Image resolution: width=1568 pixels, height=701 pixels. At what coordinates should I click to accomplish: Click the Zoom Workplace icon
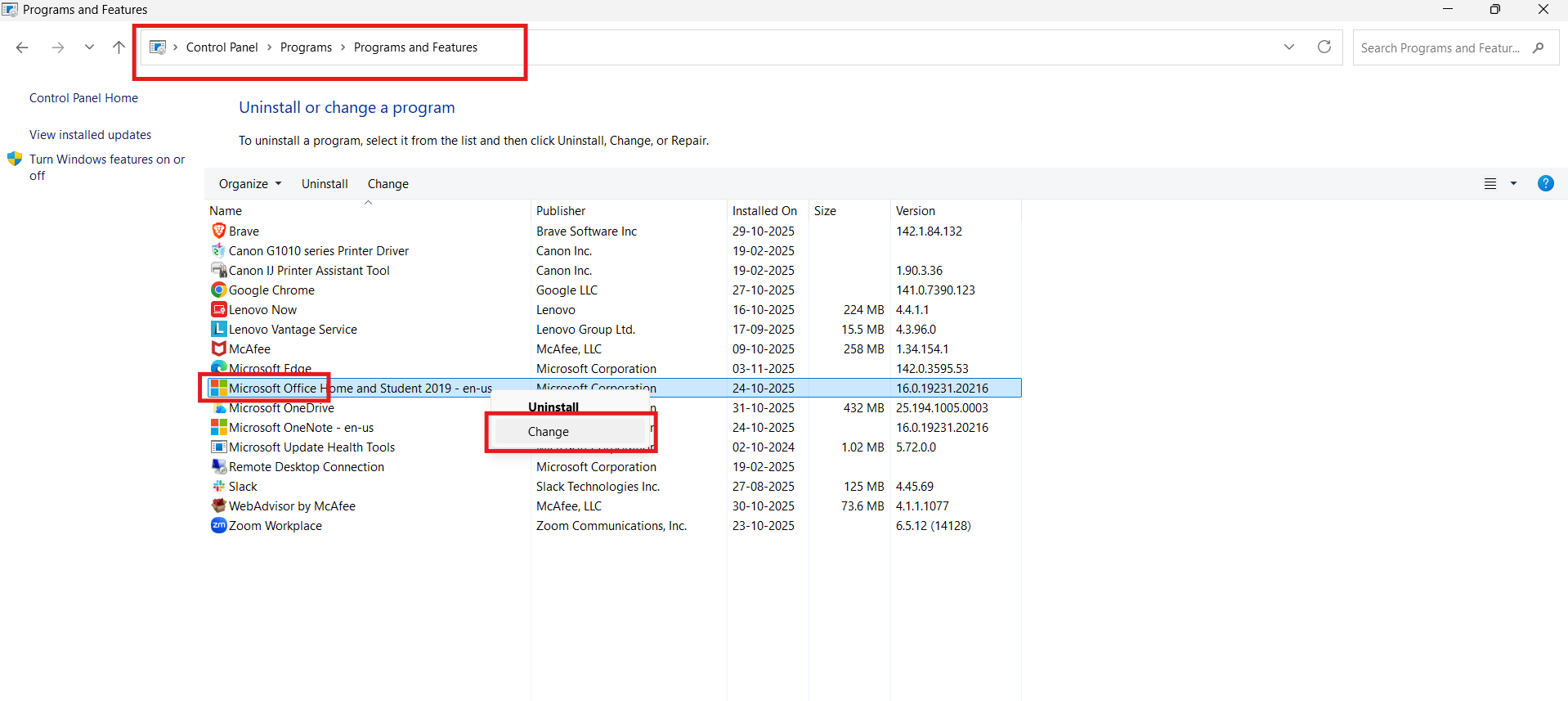(x=218, y=525)
